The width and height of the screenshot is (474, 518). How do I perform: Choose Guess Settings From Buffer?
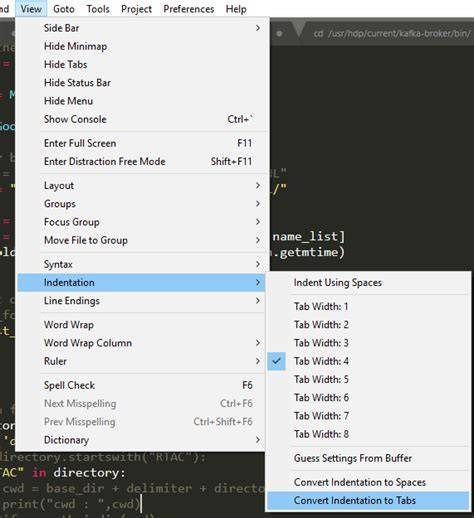368,458
